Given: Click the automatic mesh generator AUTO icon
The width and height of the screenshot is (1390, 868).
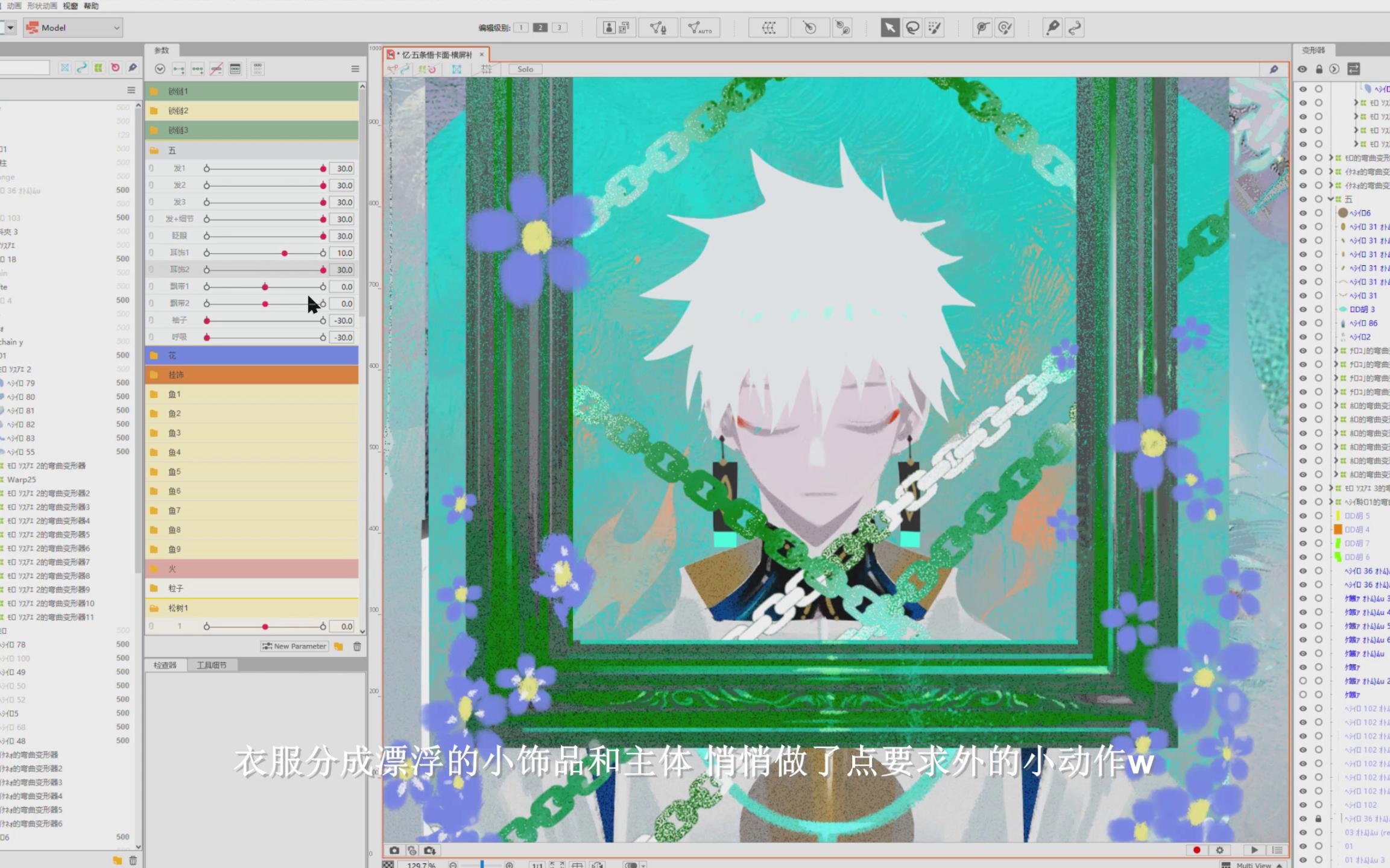Looking at the screenshot, I should [x=700, y=28].
